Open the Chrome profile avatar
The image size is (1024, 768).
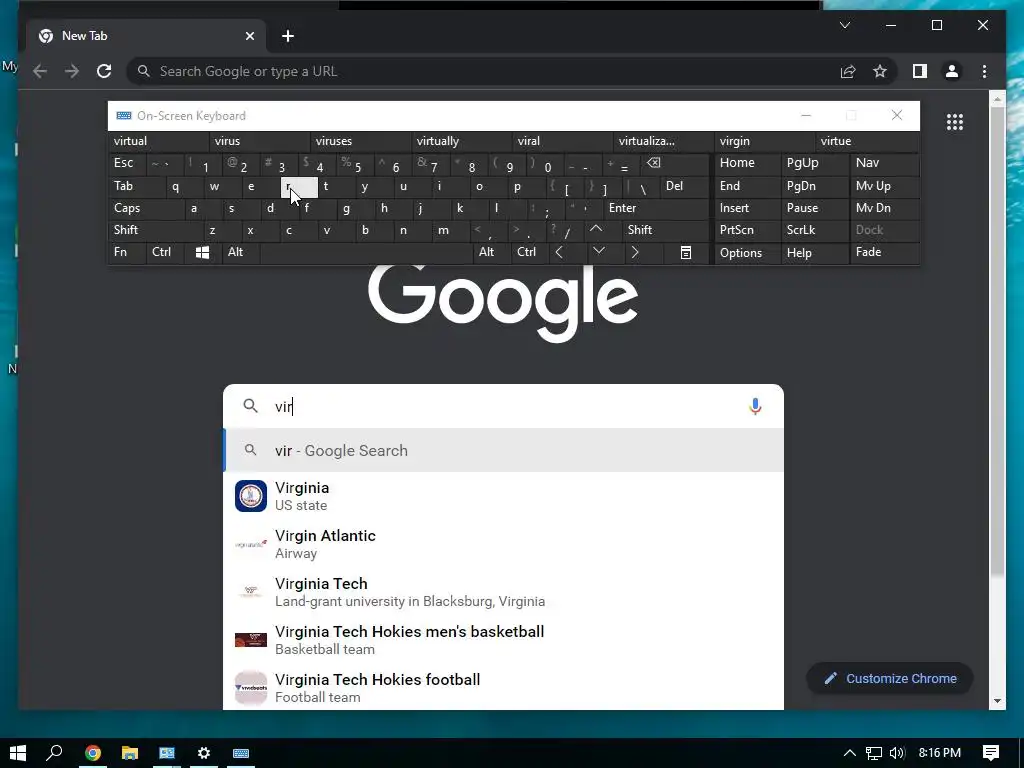pos(952,71)
